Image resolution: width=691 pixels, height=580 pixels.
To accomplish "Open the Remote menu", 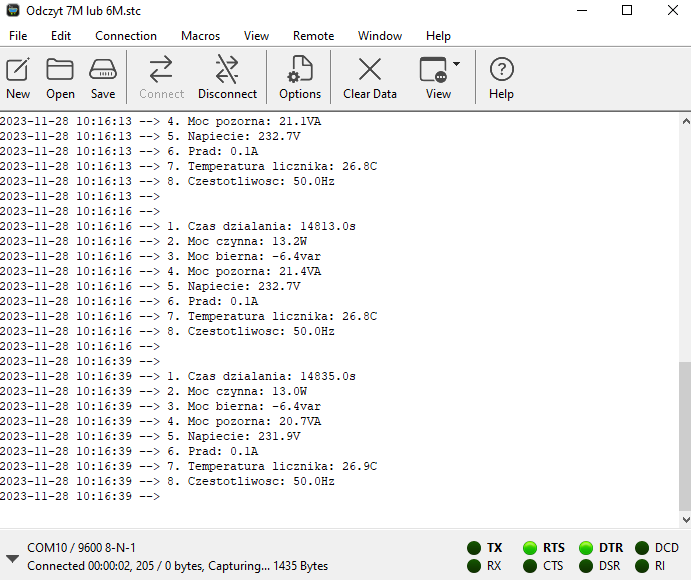I will (313, 36).
